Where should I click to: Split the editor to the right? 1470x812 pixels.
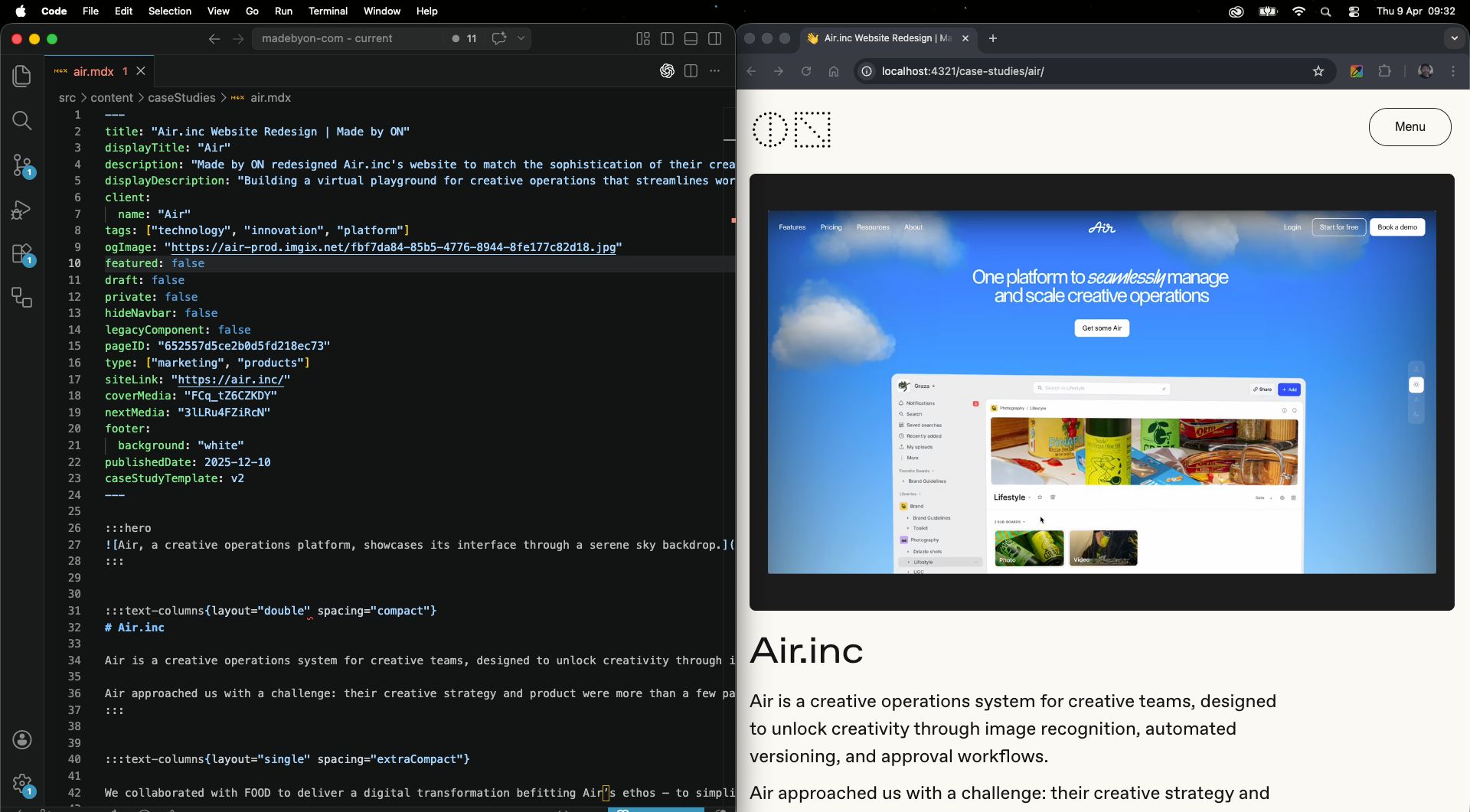point(691,70)
